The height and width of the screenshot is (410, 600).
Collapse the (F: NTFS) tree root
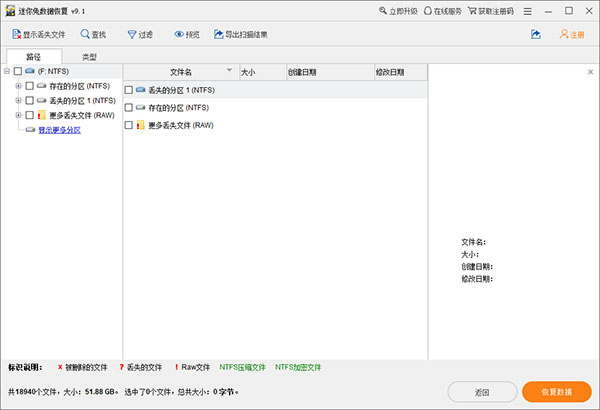click(6, 72)
